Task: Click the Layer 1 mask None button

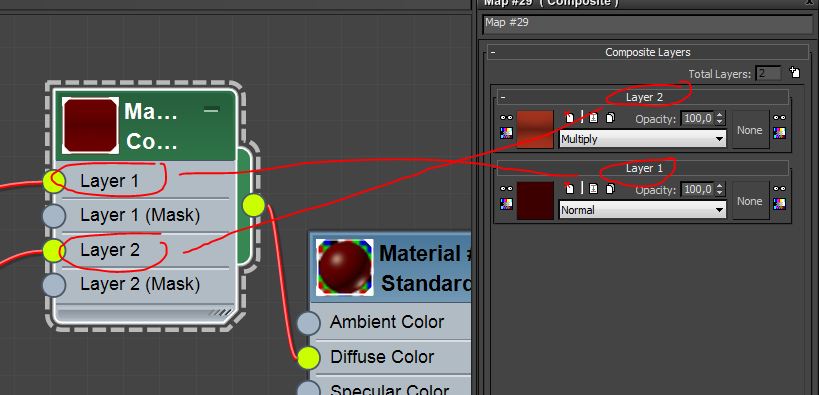Action: [x=750, y=201]
